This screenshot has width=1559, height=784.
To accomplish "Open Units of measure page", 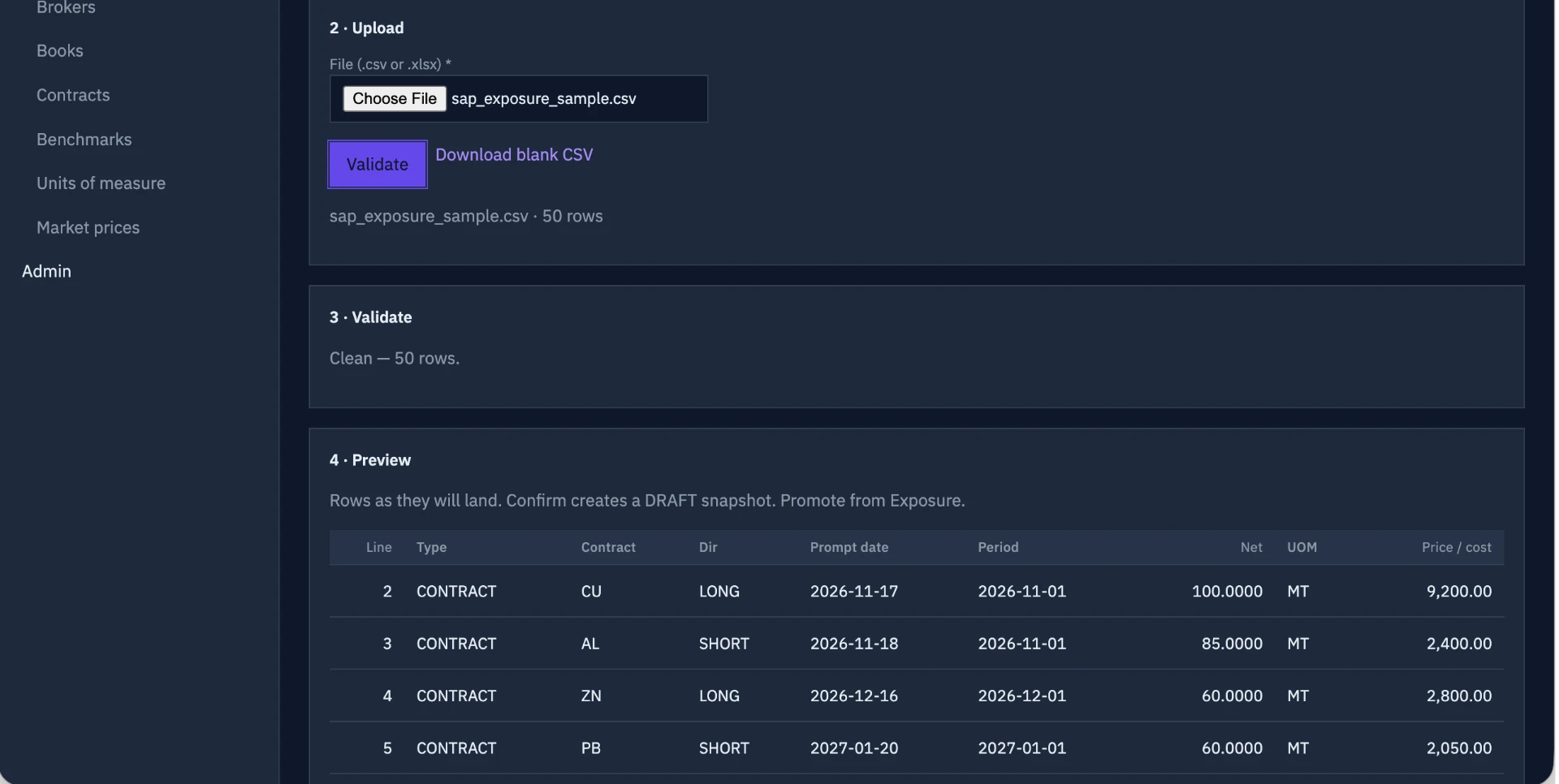I will click(x=101, y=183).
